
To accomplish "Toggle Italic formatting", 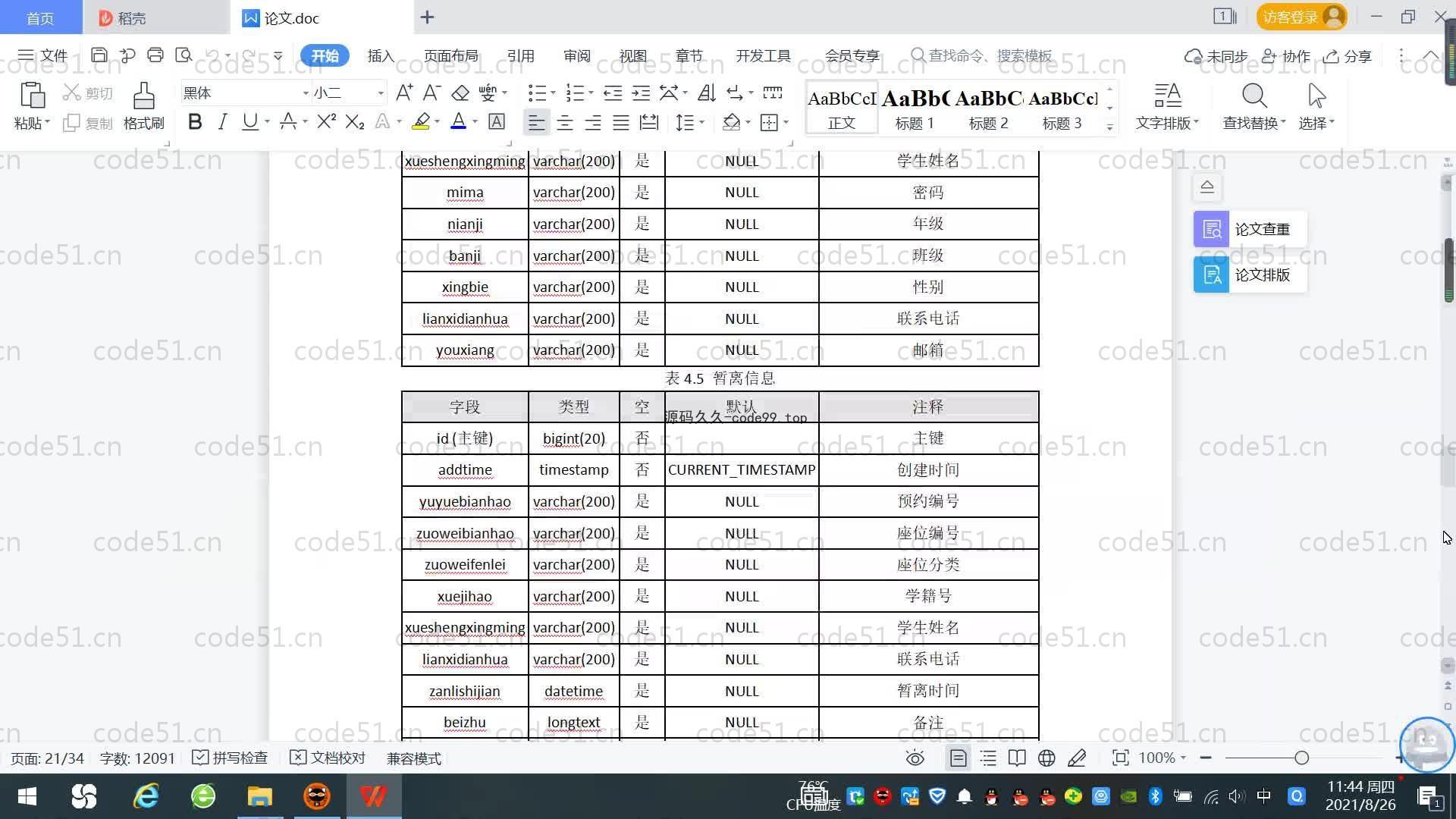I will (x=222, y=121).
